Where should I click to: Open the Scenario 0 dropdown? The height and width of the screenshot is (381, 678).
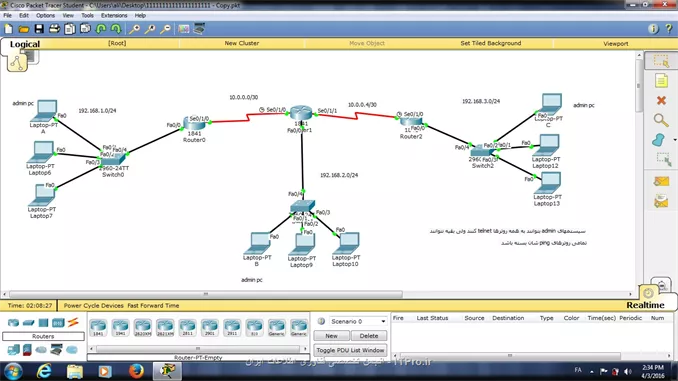coord(358,321)
